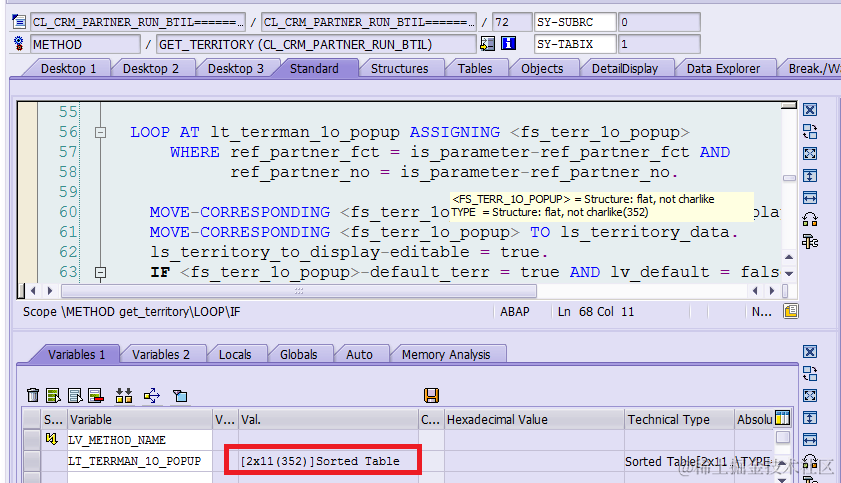Screen dimensions: 841x483
Task: Click the green list insert icon
Action: (x=53, y=396)
